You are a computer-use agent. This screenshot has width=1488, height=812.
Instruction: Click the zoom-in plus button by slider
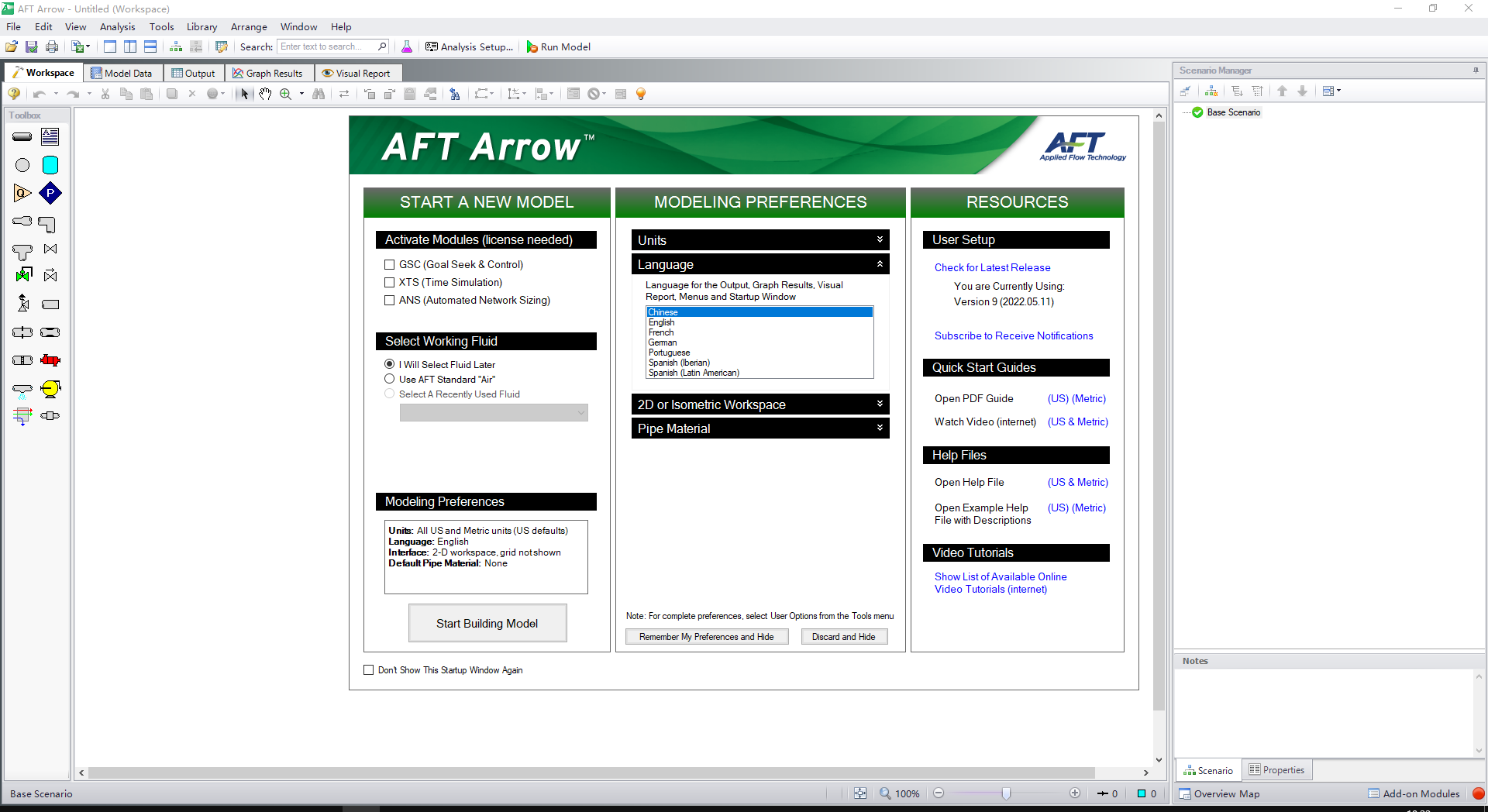1075,793
